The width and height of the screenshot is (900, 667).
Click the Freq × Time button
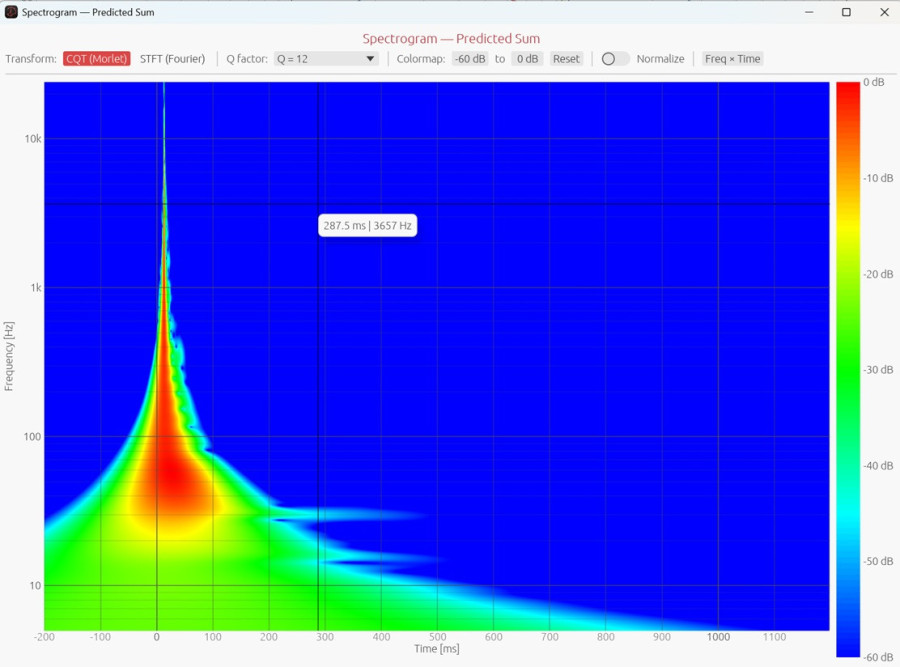732,59
